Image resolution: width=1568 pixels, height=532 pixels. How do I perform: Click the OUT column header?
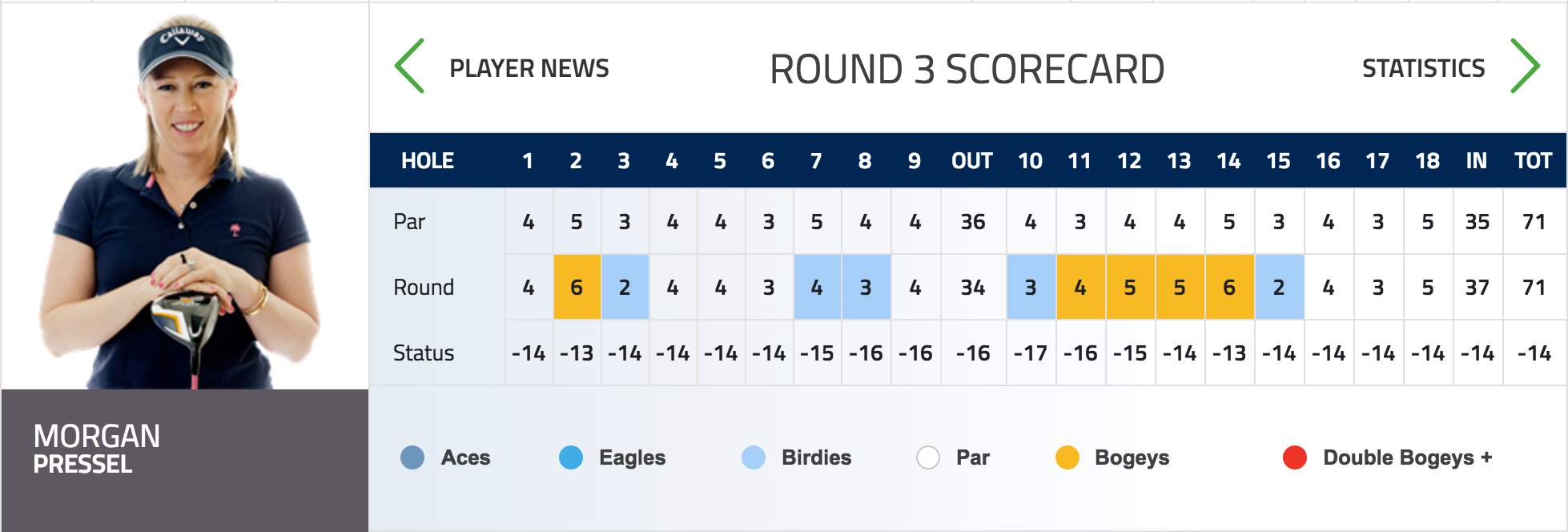tap(972, 161)
